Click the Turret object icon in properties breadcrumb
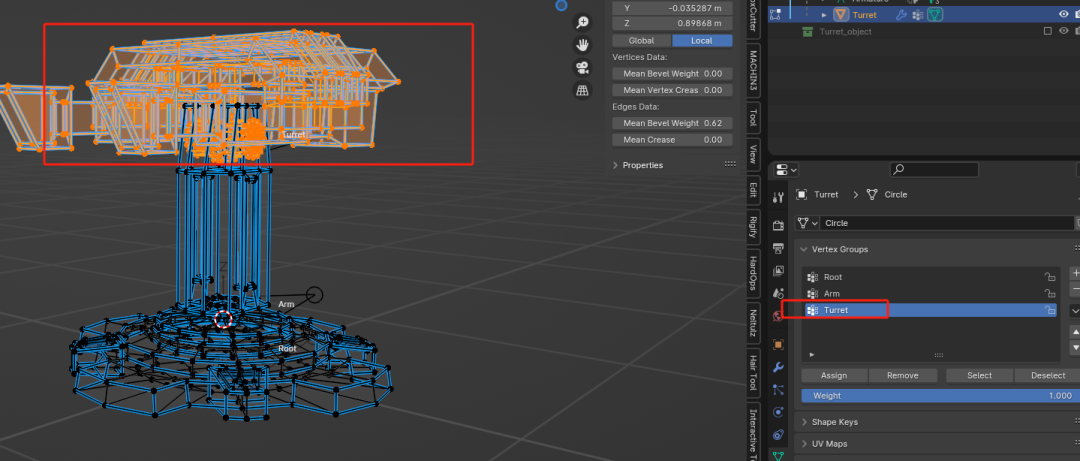This screenshot has height=461, width=1080. pyautogui.click(x=801, y=194)
